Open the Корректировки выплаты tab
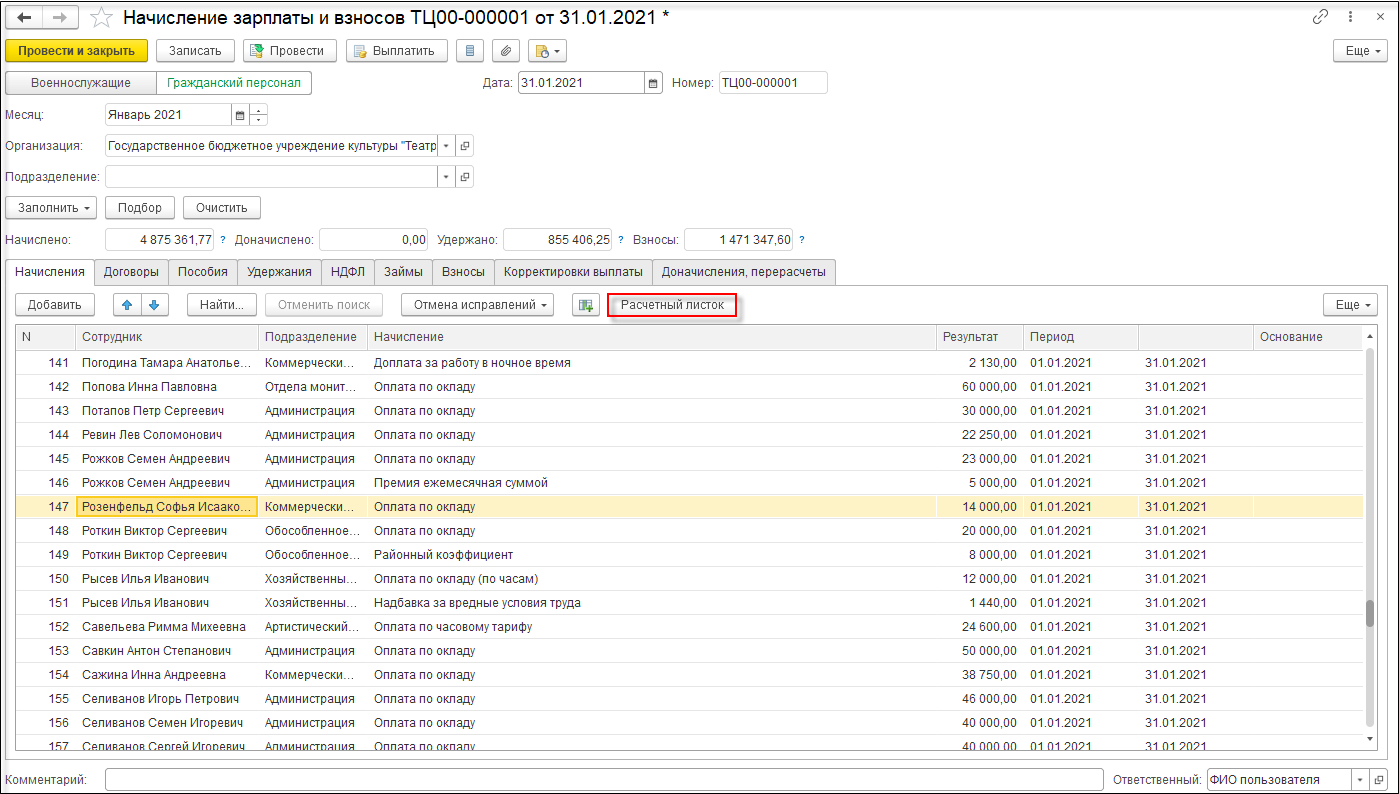Image resolution: width=1399 pixels, height=794 pixels. click(574, 272)
